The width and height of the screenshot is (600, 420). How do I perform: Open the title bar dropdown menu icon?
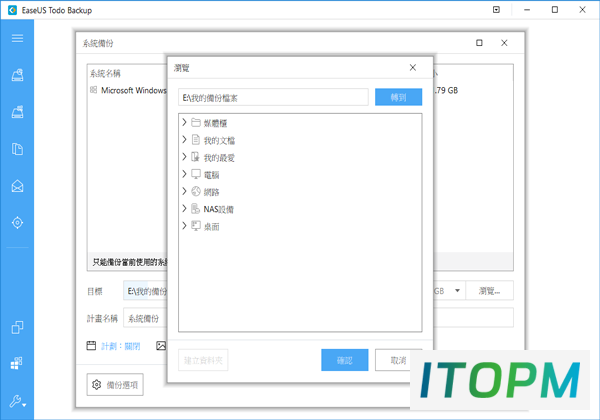point(496,10)
